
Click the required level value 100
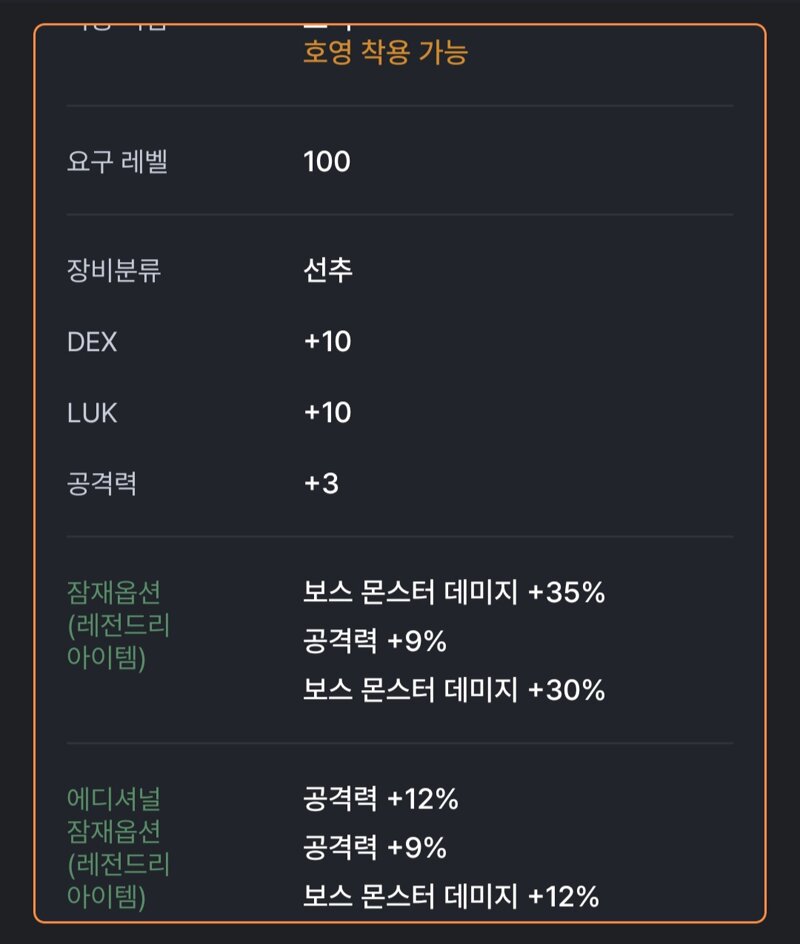(x=327, y=161)
